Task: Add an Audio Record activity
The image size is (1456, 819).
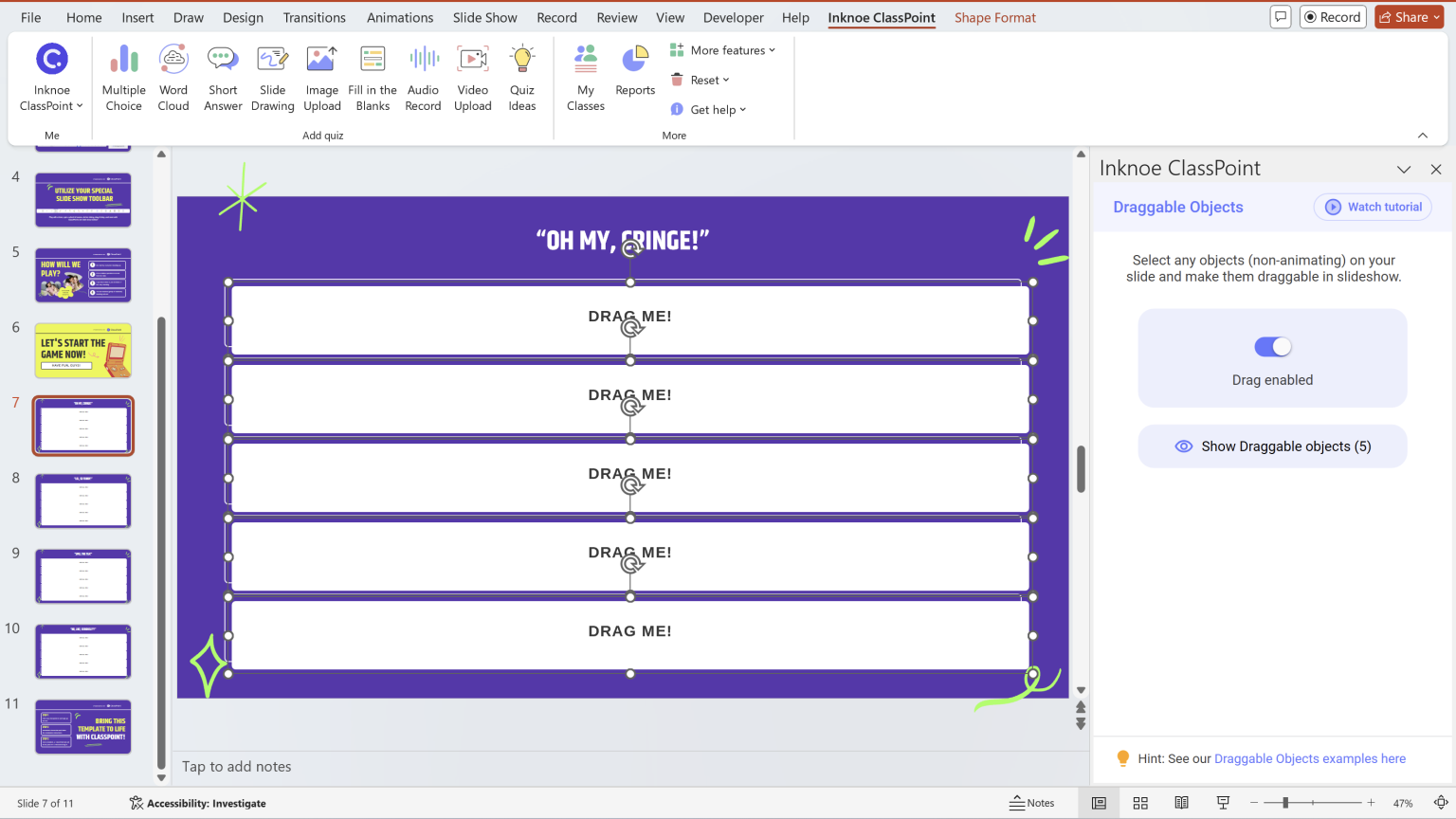Action: coord(423,62)
